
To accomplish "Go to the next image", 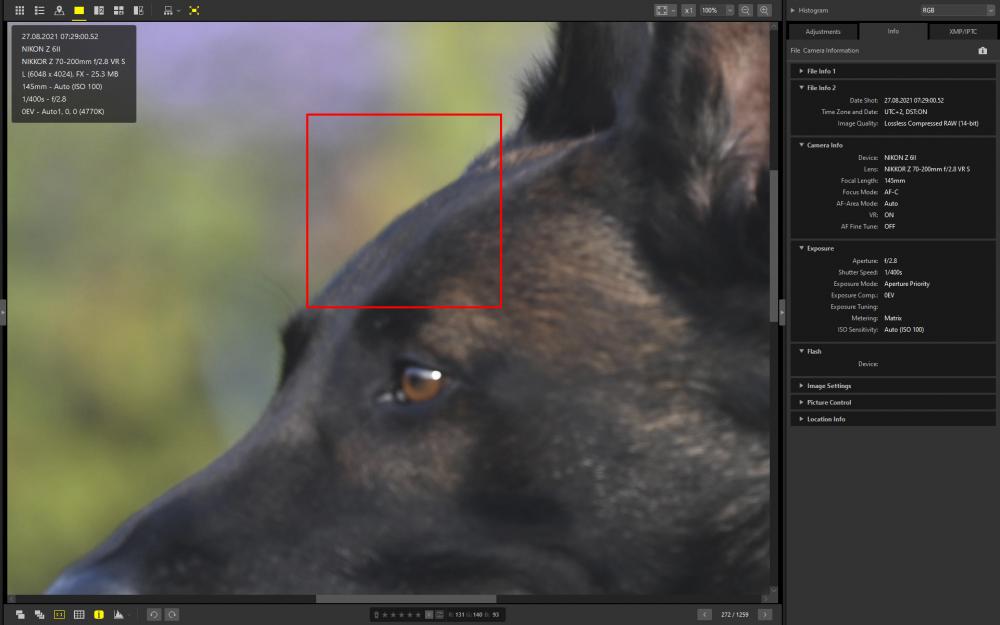I will (765, 614).
